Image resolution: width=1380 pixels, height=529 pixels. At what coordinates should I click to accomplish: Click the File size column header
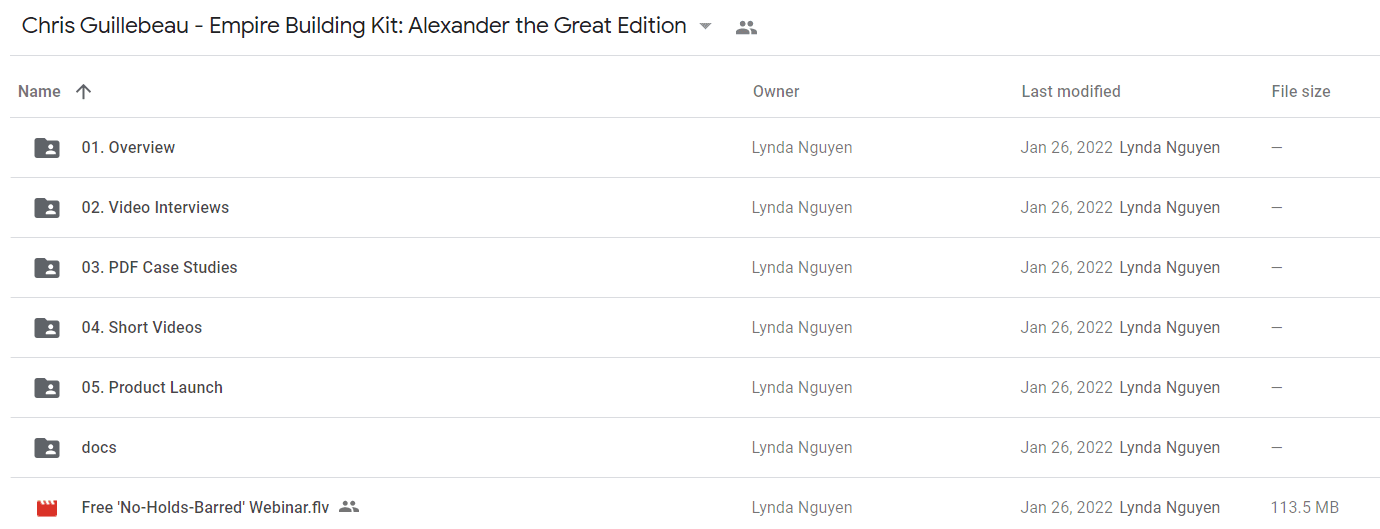(1301, 91)
